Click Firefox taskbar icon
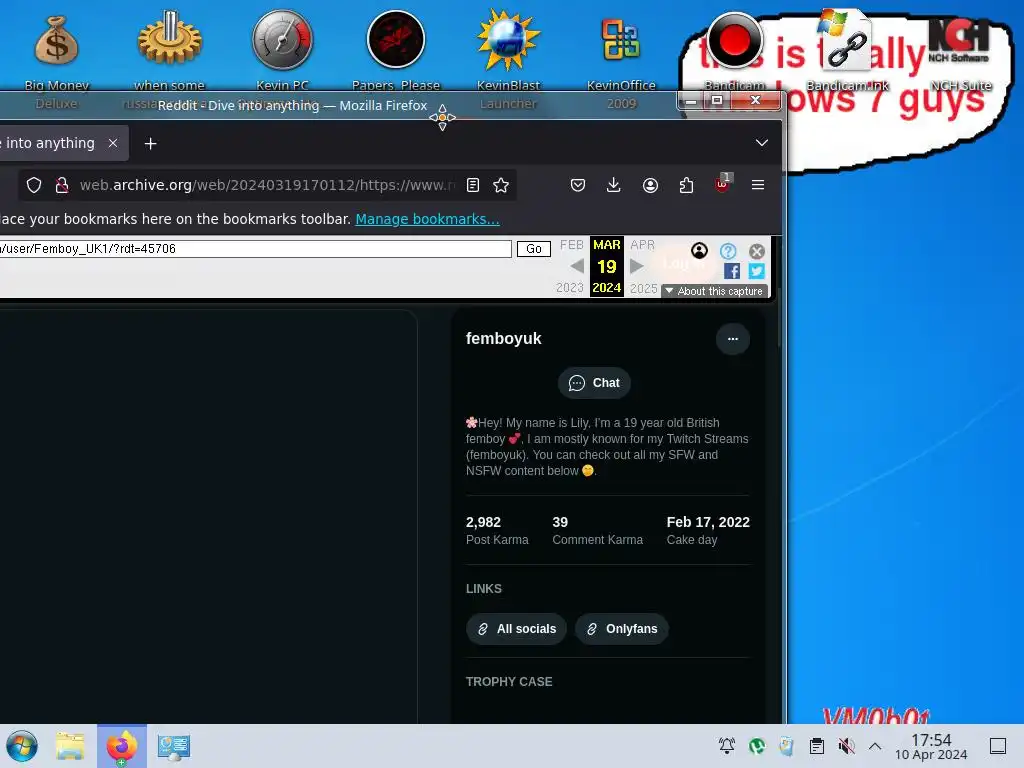Image resolution: width=1024 pixels, height=768 pixels. 122,746
